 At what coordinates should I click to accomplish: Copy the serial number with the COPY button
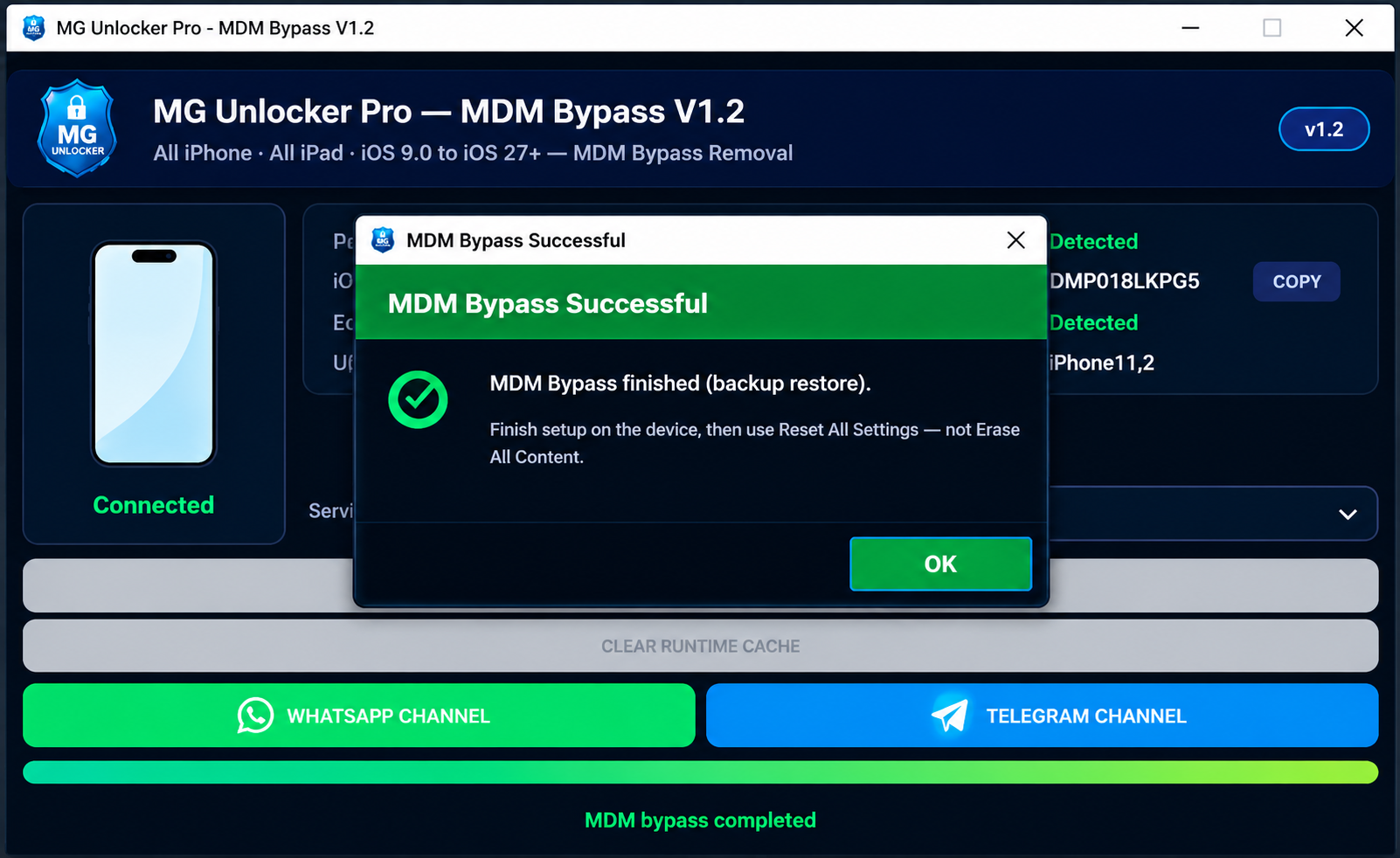click(1296, 281)
